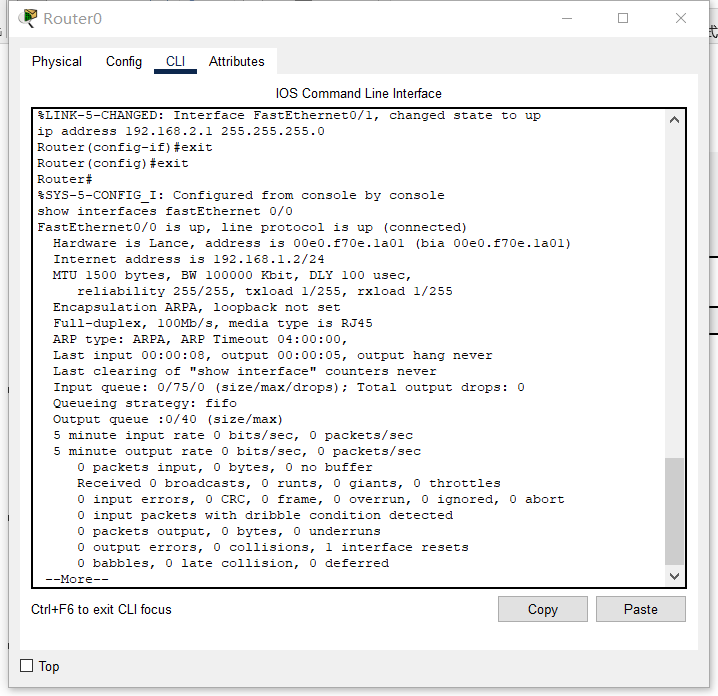Minimize the Router0 window

(567, 18)
